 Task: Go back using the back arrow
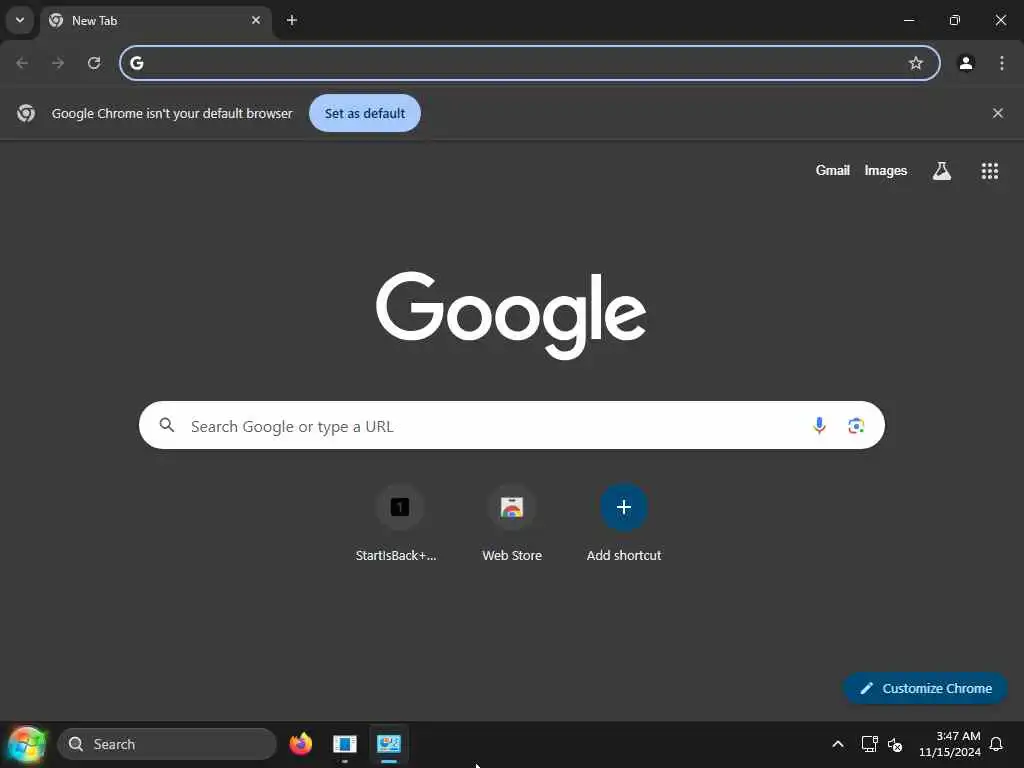point(22,63)
